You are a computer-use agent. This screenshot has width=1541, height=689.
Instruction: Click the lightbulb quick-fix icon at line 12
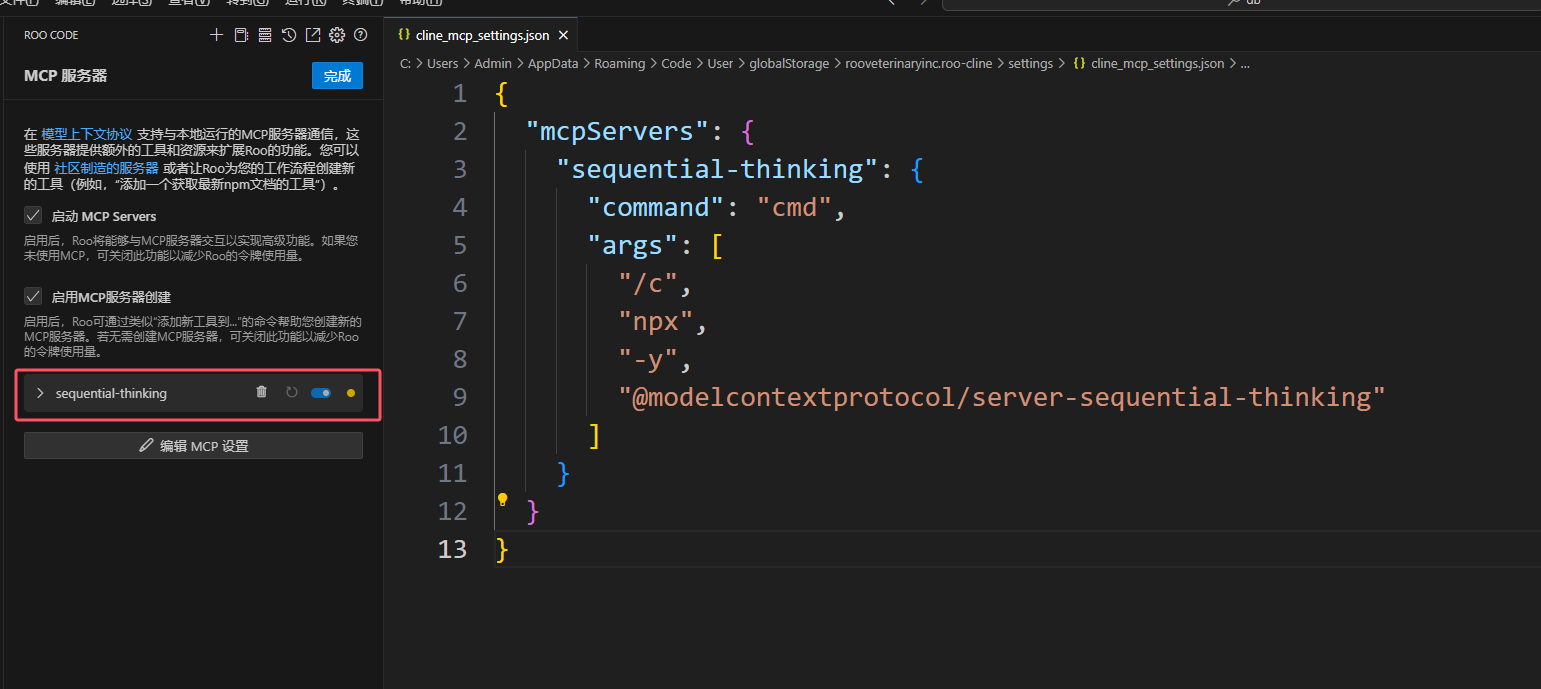click(x=503, y=499)
